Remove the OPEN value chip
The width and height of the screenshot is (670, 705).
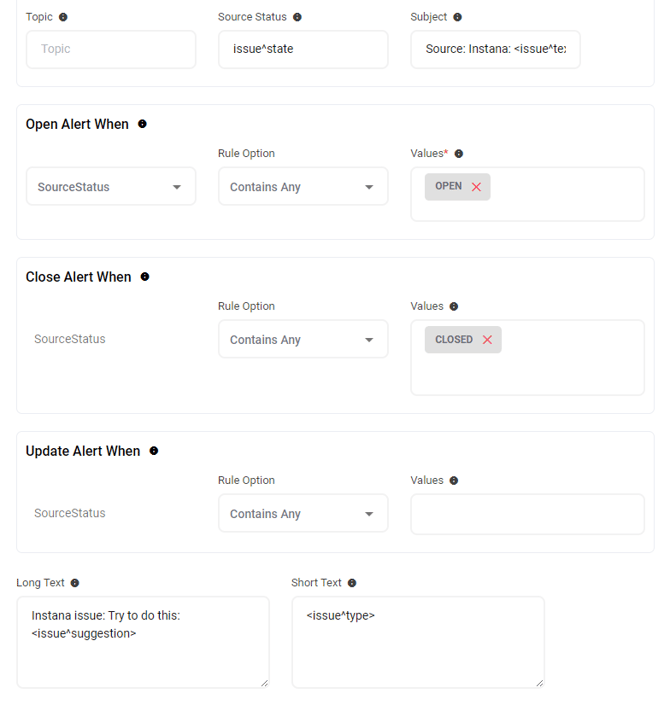(x=476, y=187)
